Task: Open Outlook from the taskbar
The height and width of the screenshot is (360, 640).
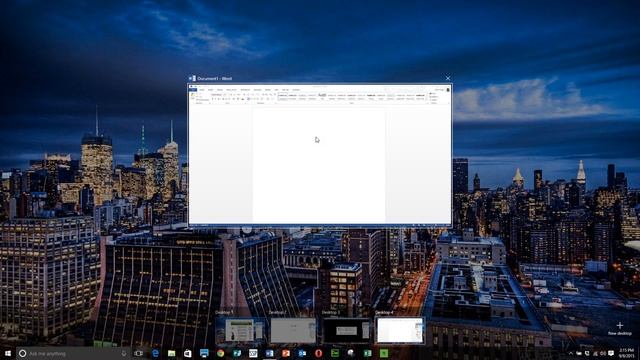Action: tap(302, 353)
